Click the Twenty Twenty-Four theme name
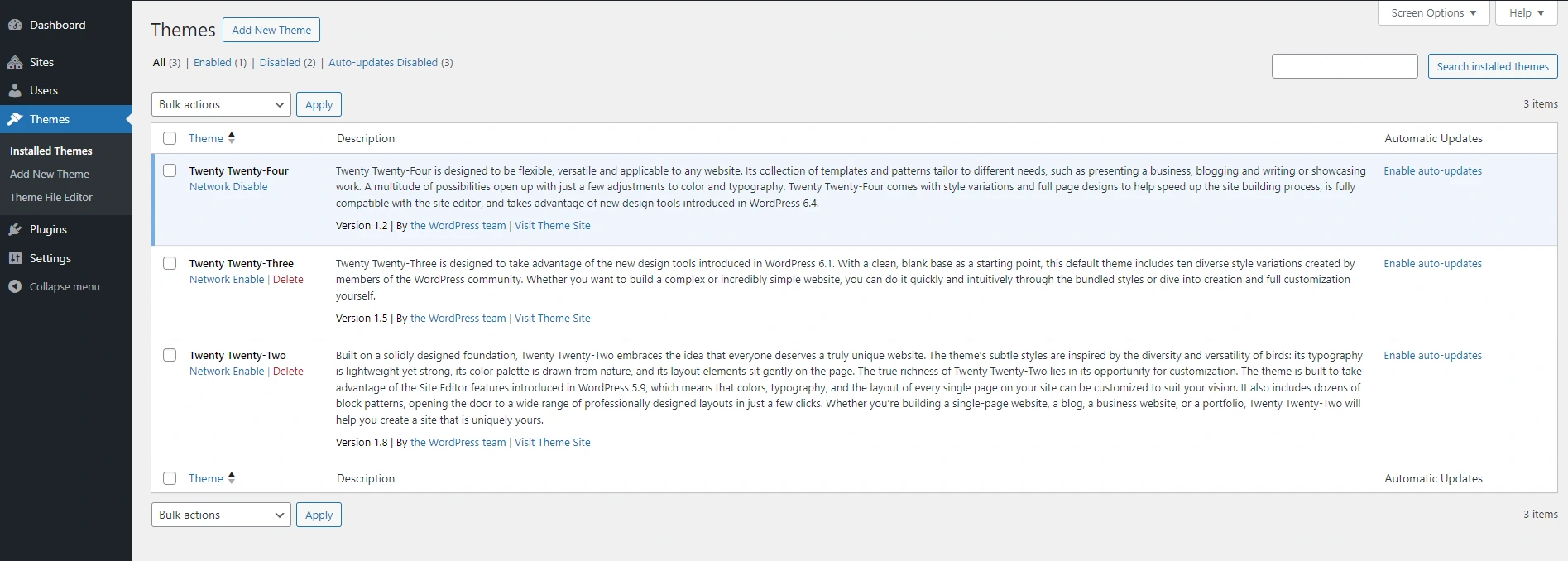1568x561 pixels. coord(239,170)
